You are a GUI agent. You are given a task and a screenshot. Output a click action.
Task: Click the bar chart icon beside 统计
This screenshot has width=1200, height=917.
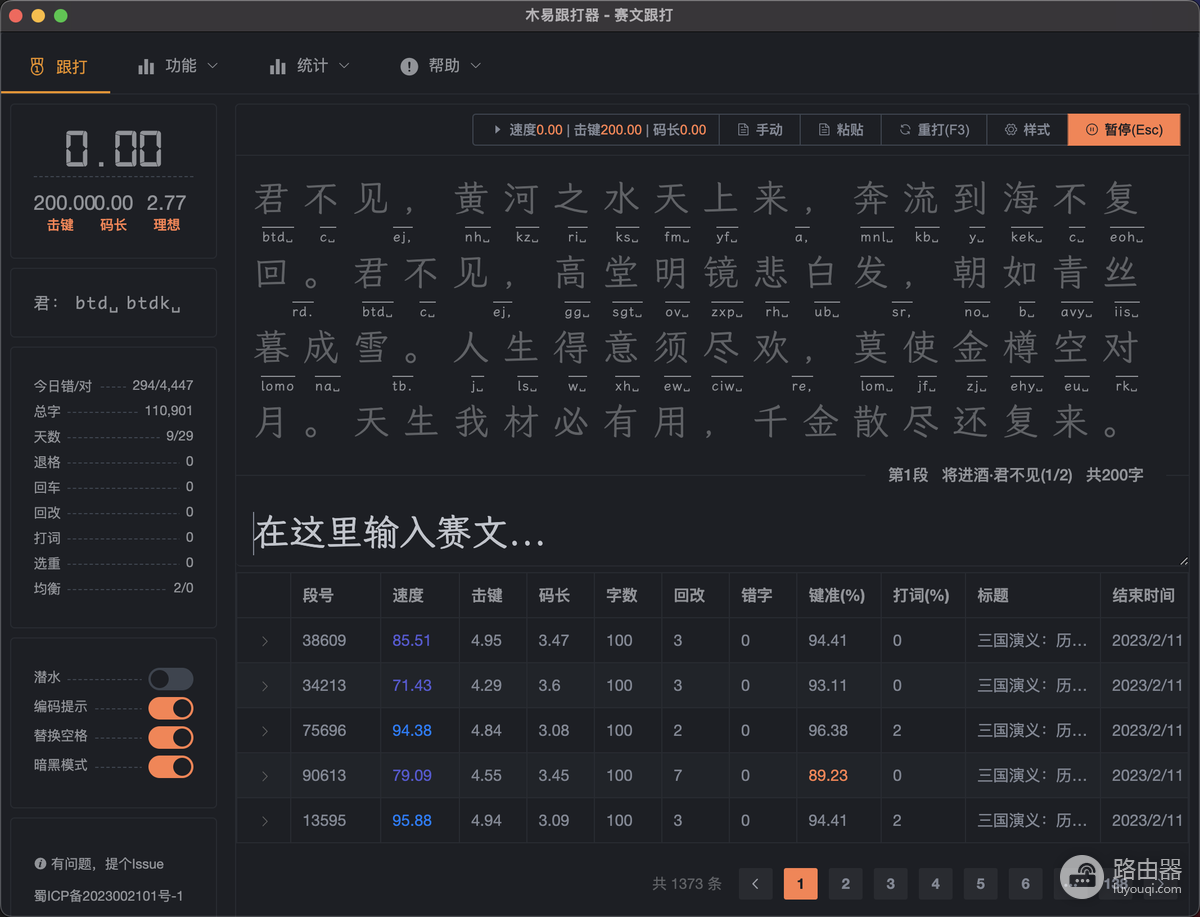click(278, 66)
